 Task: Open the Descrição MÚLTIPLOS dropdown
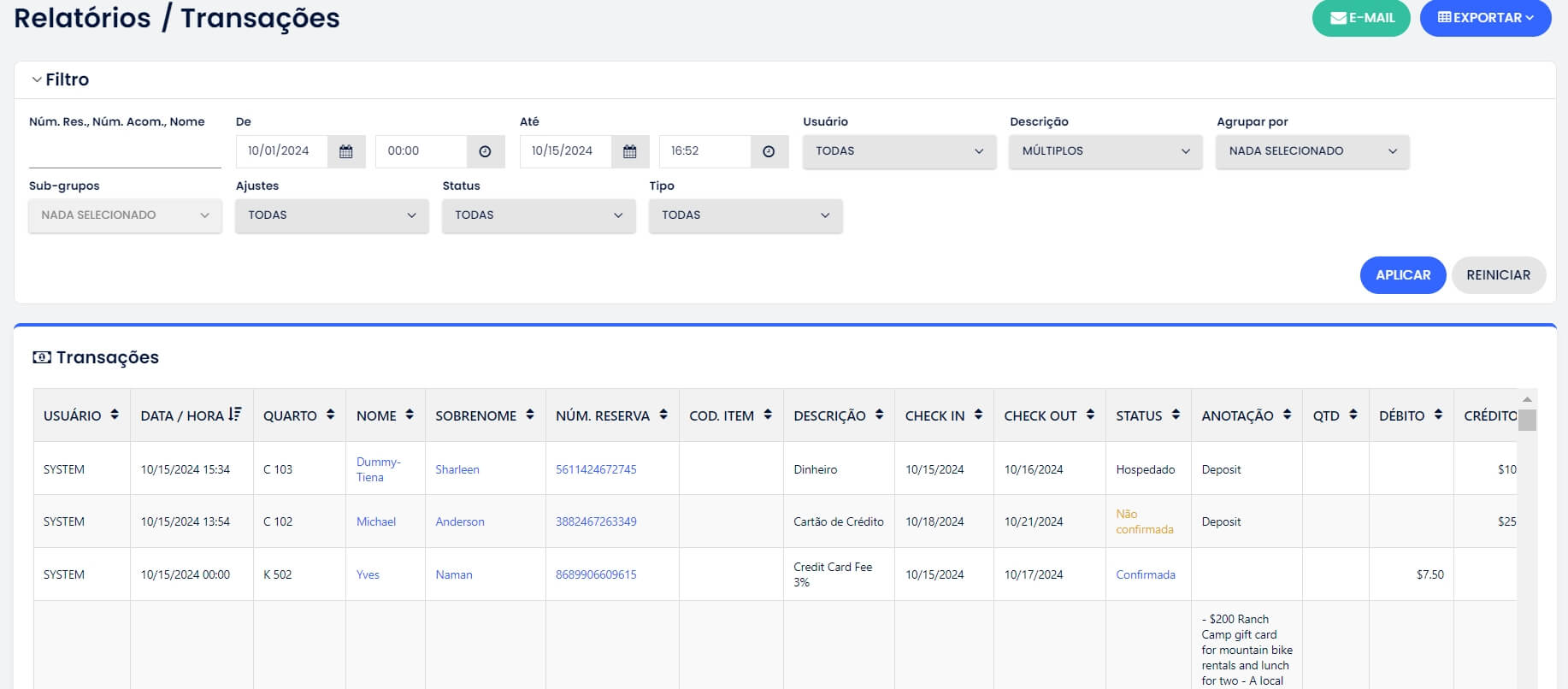pos(1105,151)
